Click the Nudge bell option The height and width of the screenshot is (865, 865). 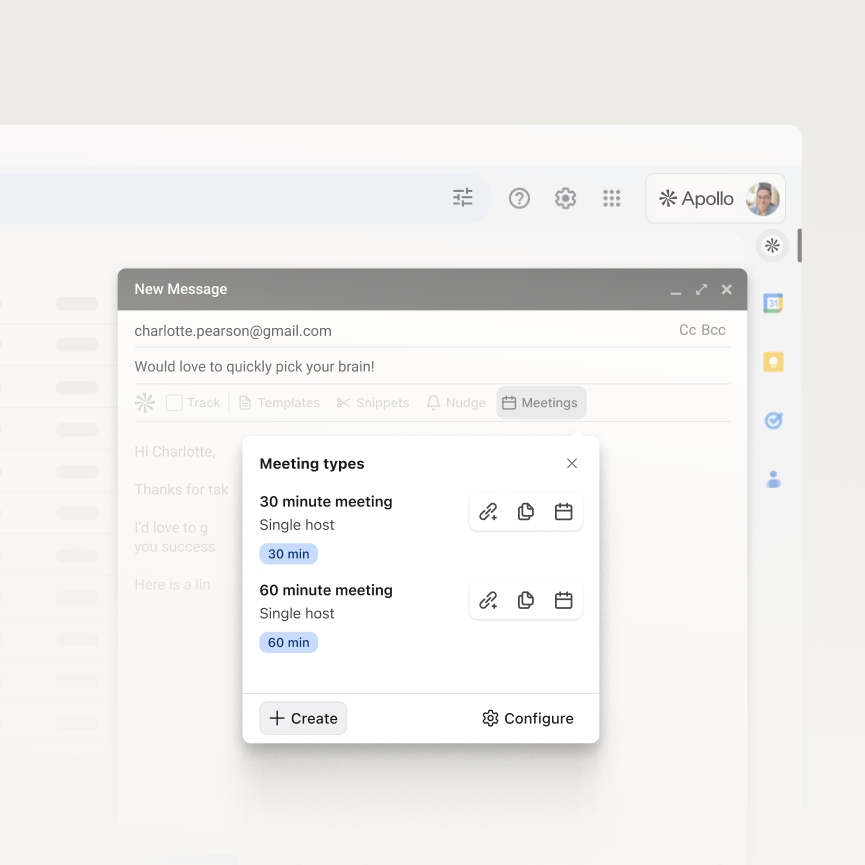pos(456,403)
